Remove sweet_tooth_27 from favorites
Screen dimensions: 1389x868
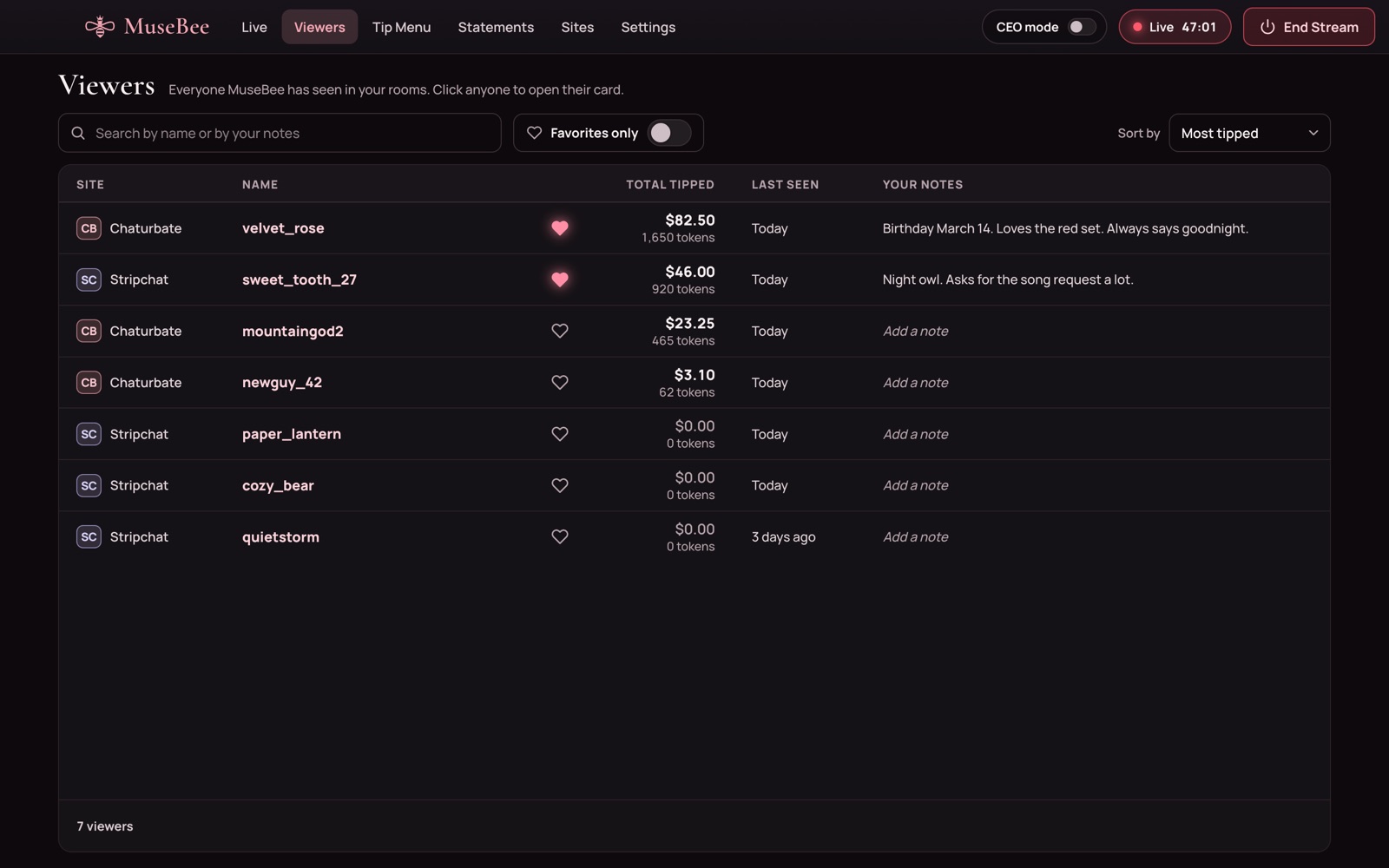[x=560, y=279]
